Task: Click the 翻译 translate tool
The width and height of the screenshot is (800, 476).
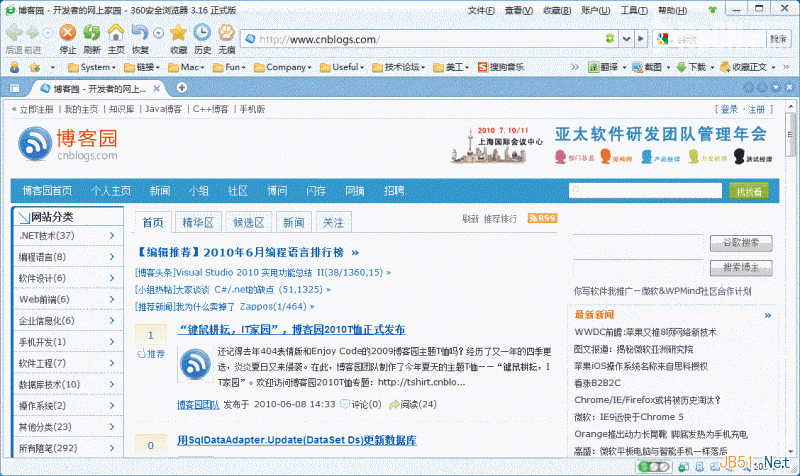Action: (x=606, y=67)
